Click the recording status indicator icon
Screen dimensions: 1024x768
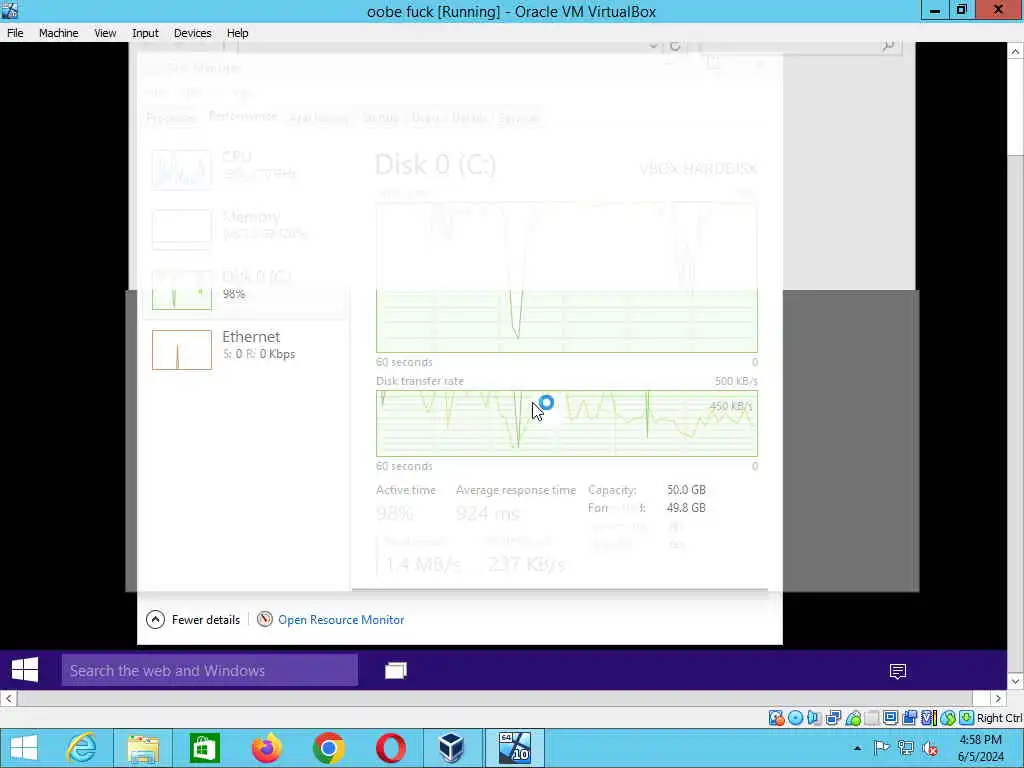(909, 718)
